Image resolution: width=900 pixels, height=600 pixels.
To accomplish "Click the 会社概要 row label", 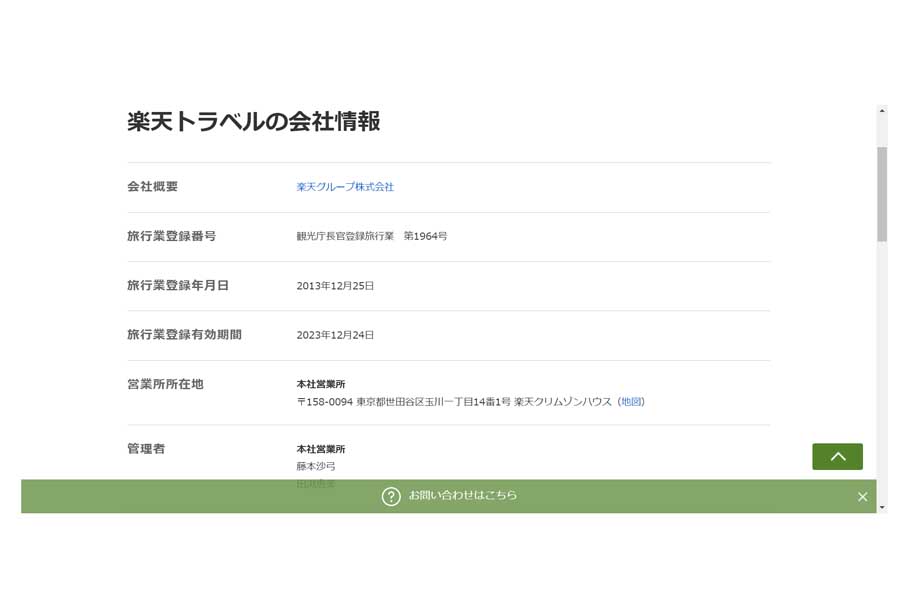I will 151,187.
